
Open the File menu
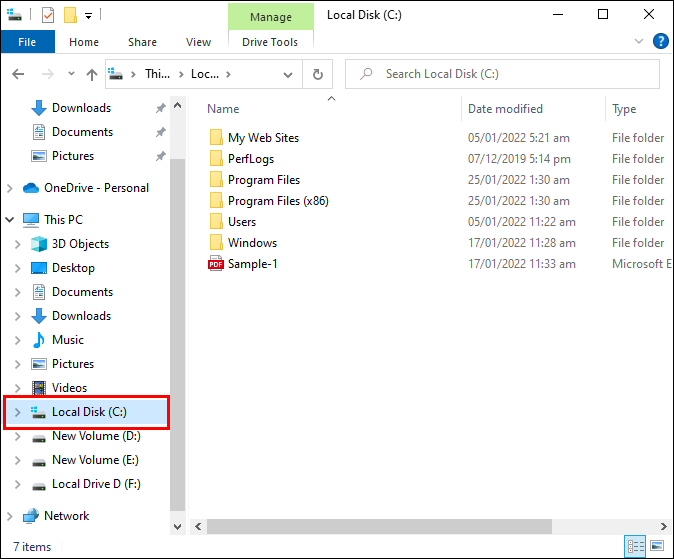(x=28, y=42)
